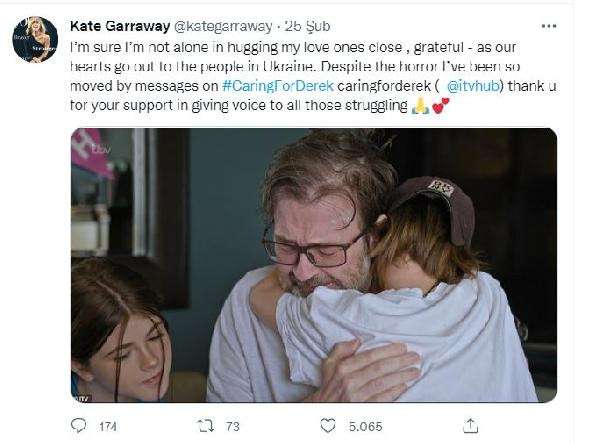Image resolution: width=600 pixels, height=444 pixels.
Task: Open Kate Garraway's profile avatar
Action: pos(35,39)
